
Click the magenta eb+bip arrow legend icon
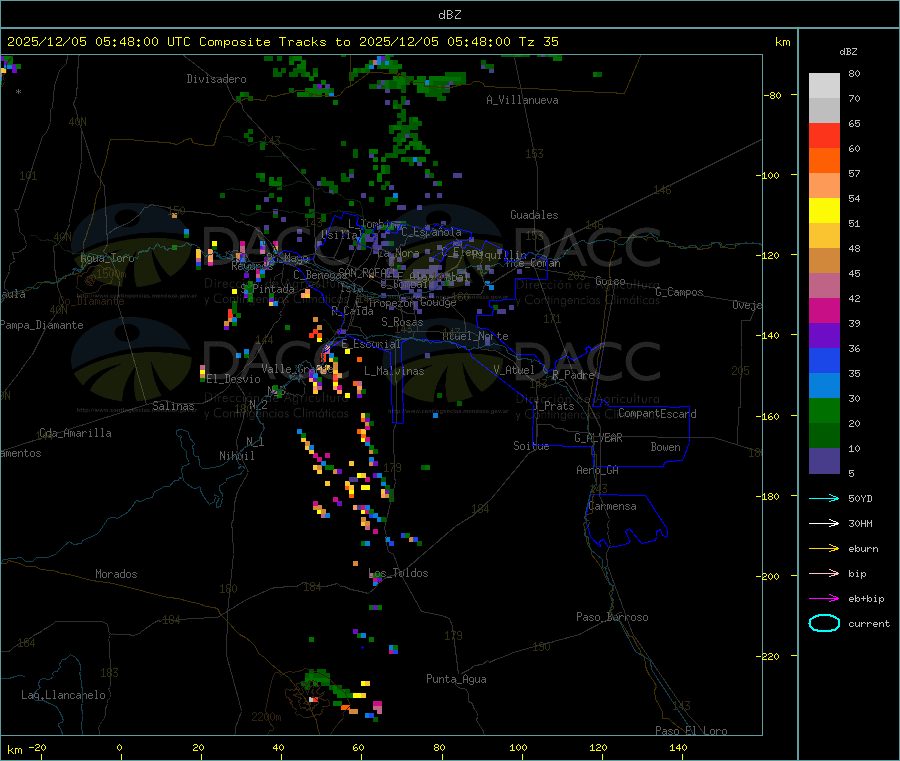(824, 599)
